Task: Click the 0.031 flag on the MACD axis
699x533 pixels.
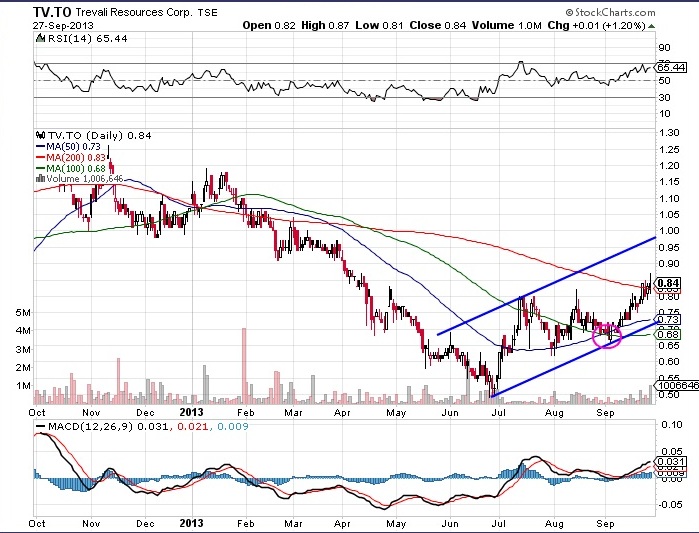Action: click(669, 461)
